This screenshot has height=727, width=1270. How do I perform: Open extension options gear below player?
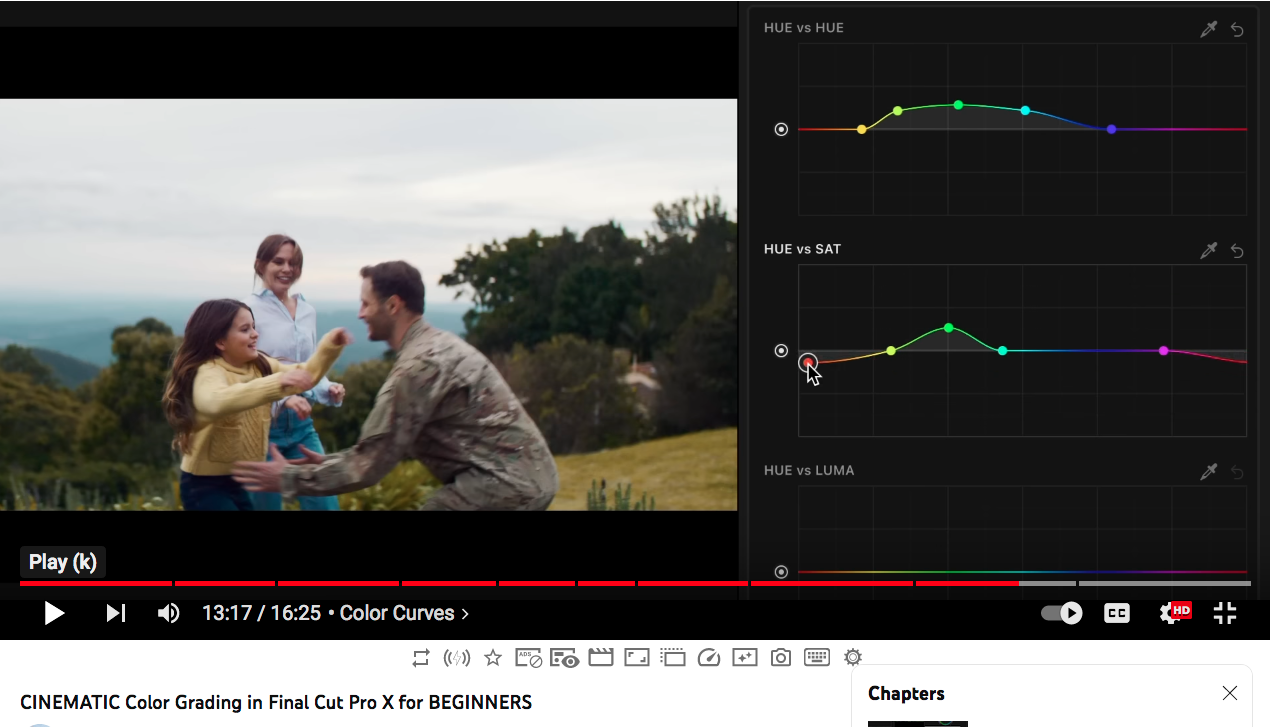pyautogui.click(x=853, y=657)
